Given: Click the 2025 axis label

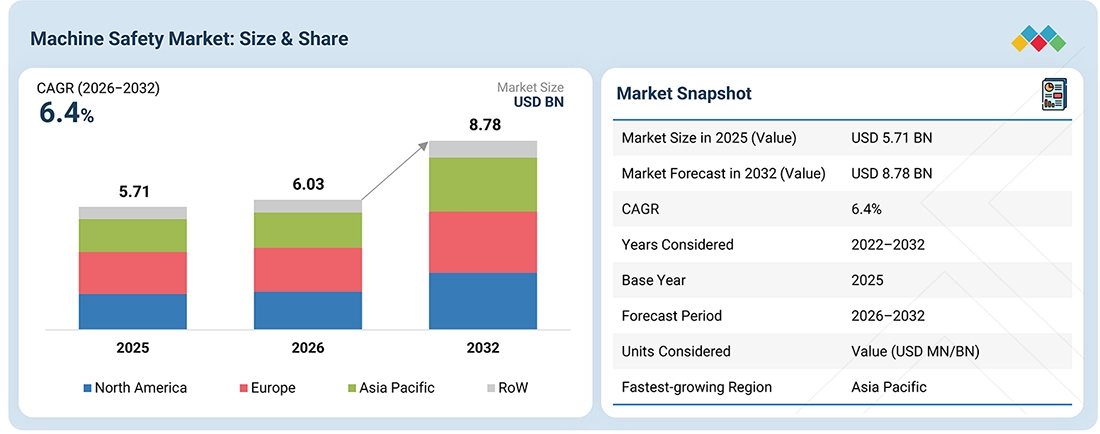Looking at the screenshot, I should tap(133, 348).
